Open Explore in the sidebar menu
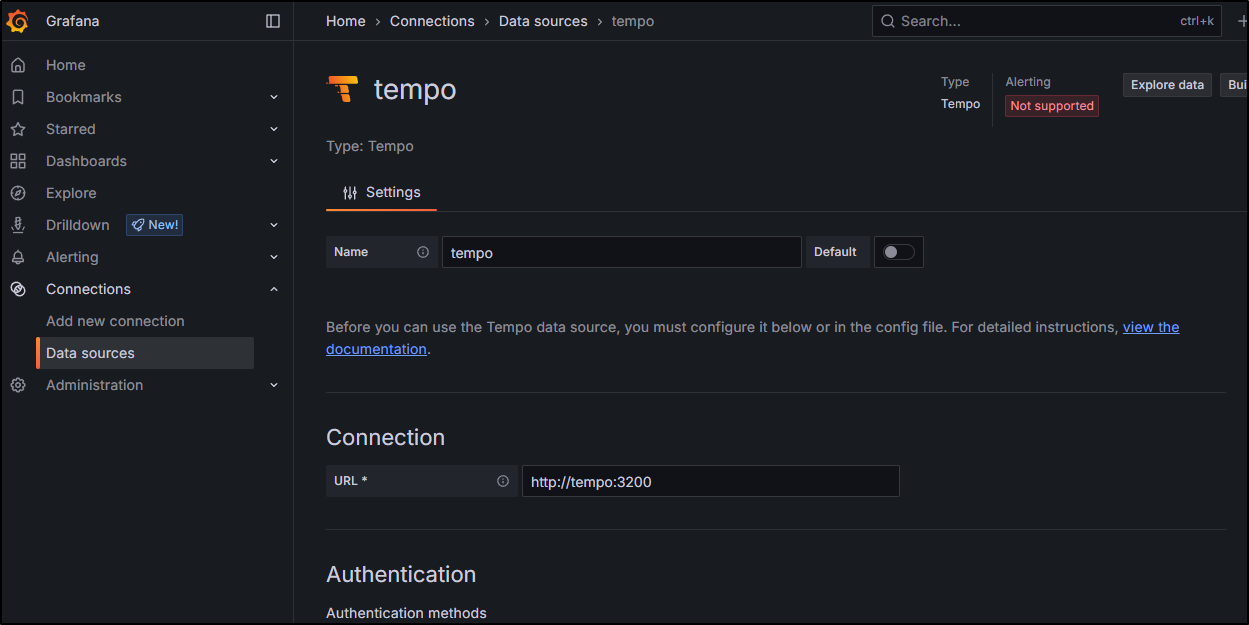This screenshot has width=1249, height=625. tap(71, 193)
